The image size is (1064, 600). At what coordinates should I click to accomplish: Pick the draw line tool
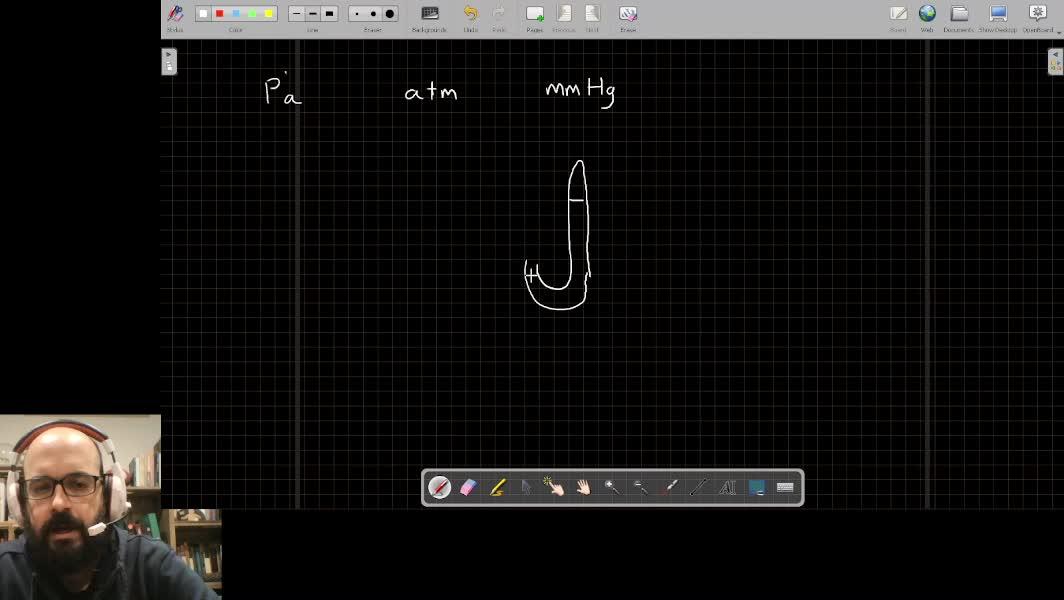pos(699,487)
